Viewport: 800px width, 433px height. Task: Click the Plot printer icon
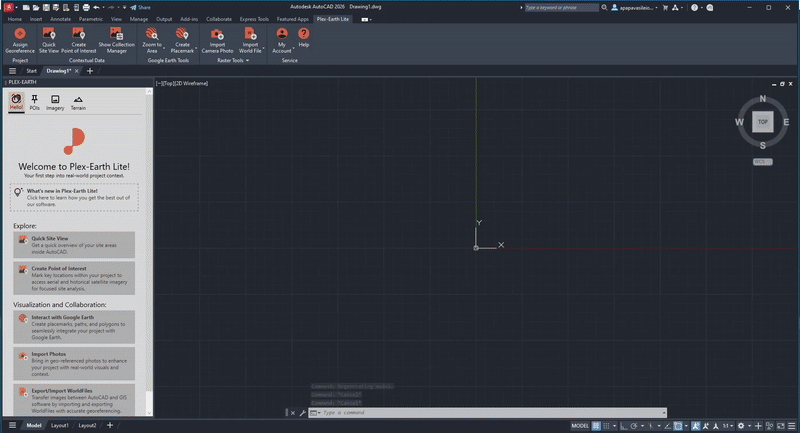click(86, 8)
